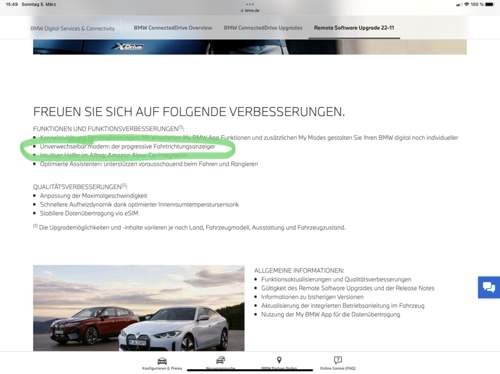Image resolution: width=500 pixels, height=374 pixels.
Task: Open the dealer search location pin icon
Action: click(x=279, y=360)
